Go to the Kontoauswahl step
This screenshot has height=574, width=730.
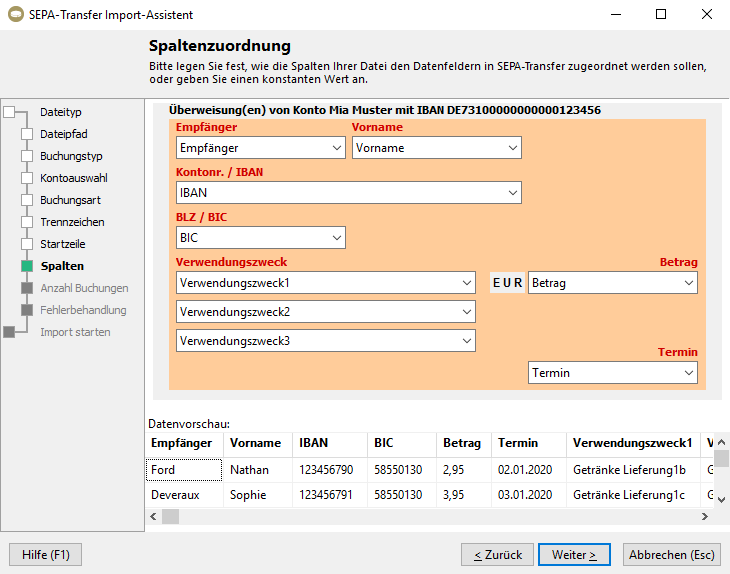(73, 178)
